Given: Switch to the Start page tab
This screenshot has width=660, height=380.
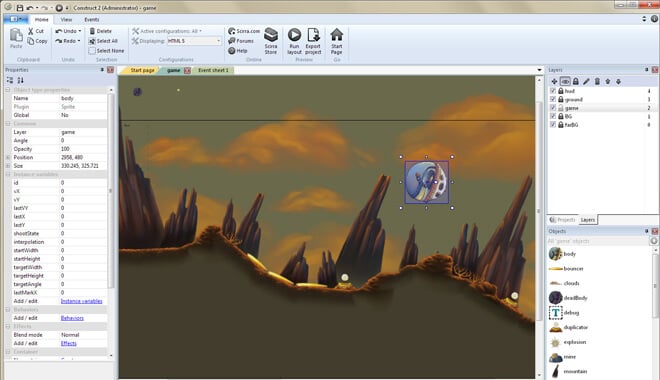Looking at the screenshot, I should tap(141, 70).
